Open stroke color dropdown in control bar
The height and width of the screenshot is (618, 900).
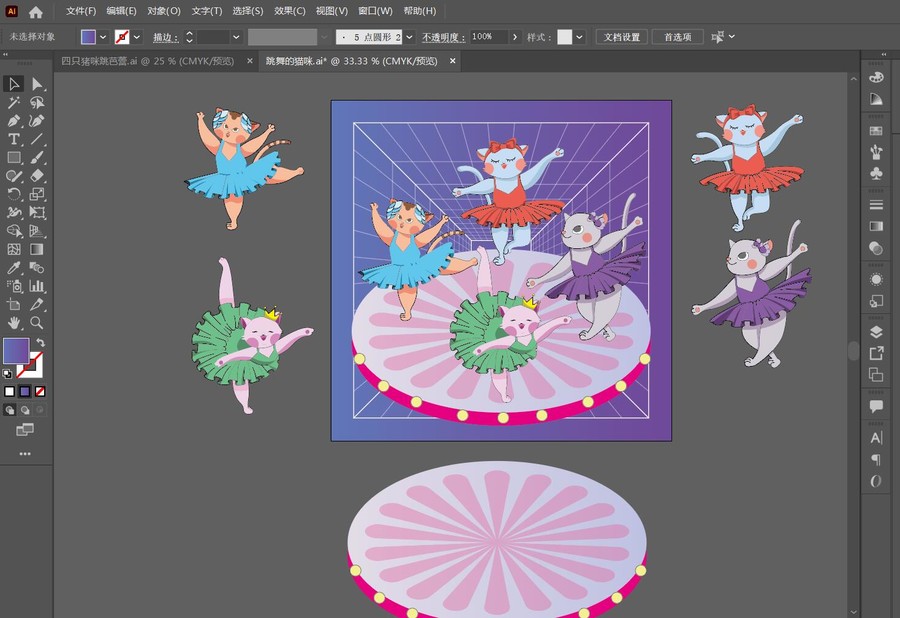[137, 37]
